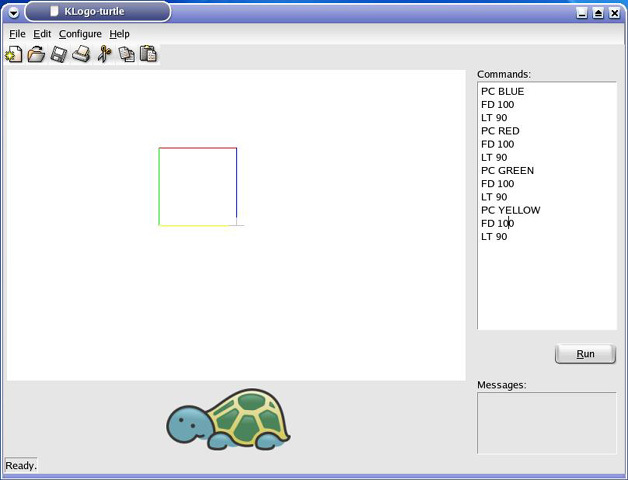The width and height of the screenshot is (628, 480).
Task: Open a file using the folder icon
Action: [x=36, y=55]
